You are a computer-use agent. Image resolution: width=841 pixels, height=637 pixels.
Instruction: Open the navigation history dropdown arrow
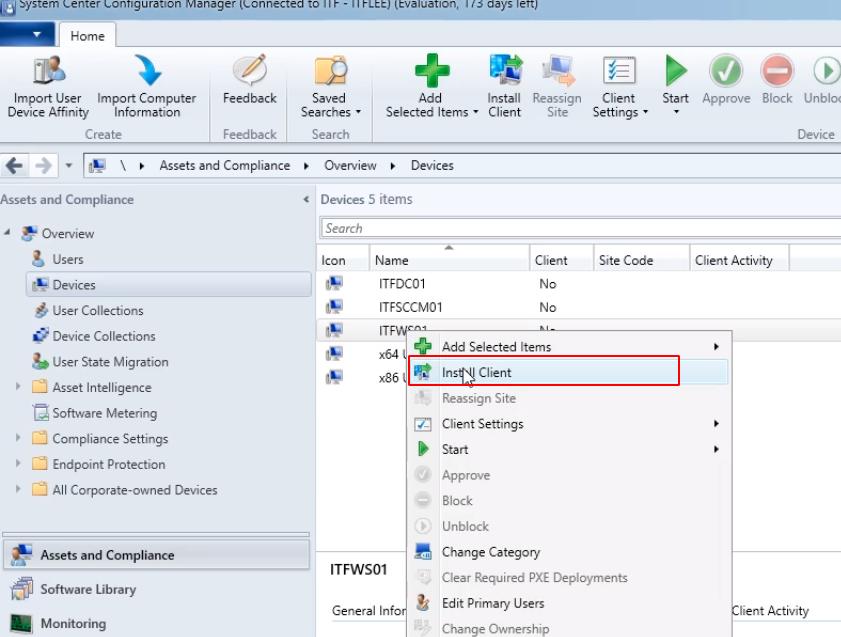click(69, 166)
